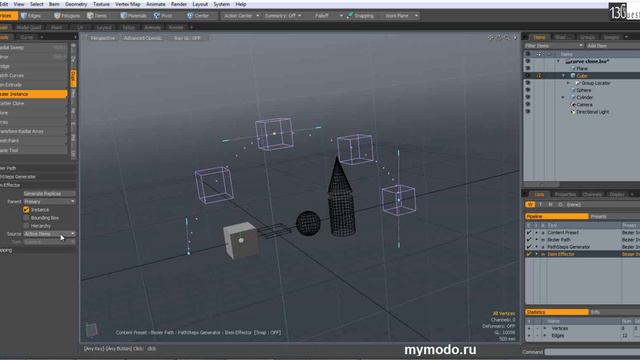Select Bezier Path row in pipeline

click(582, 240)
